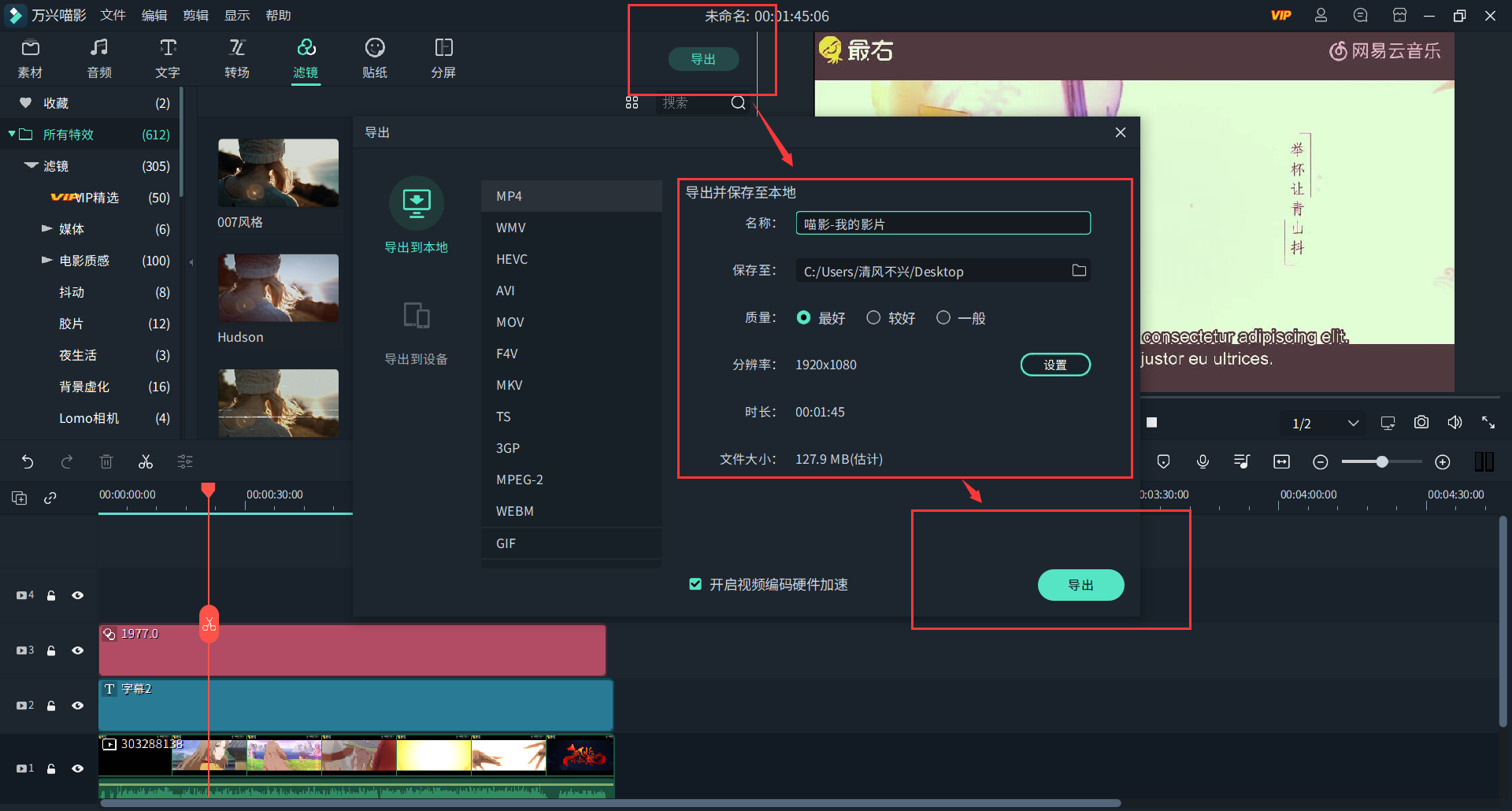Select the scissors split tool above timeline
The height and width of the screenshot is (811, 1512).
point(146,461)
